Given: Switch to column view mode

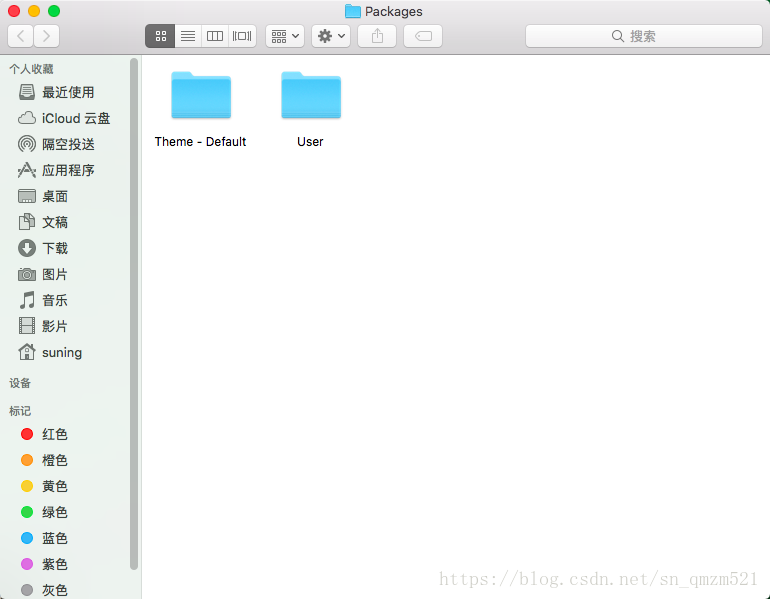Looking at the screenshot, I should pos(215,36).
